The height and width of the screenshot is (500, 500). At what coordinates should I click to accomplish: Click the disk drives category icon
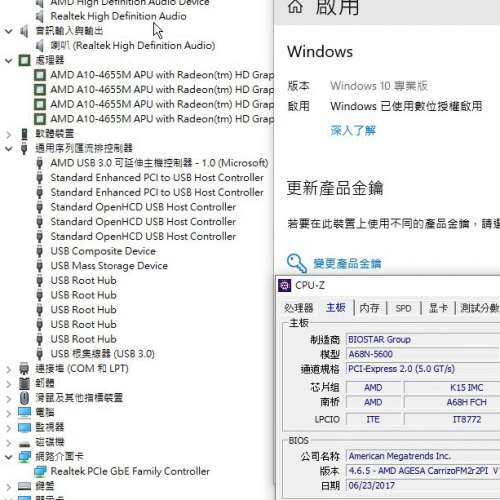pyautogui.click(x=24, y=443)
